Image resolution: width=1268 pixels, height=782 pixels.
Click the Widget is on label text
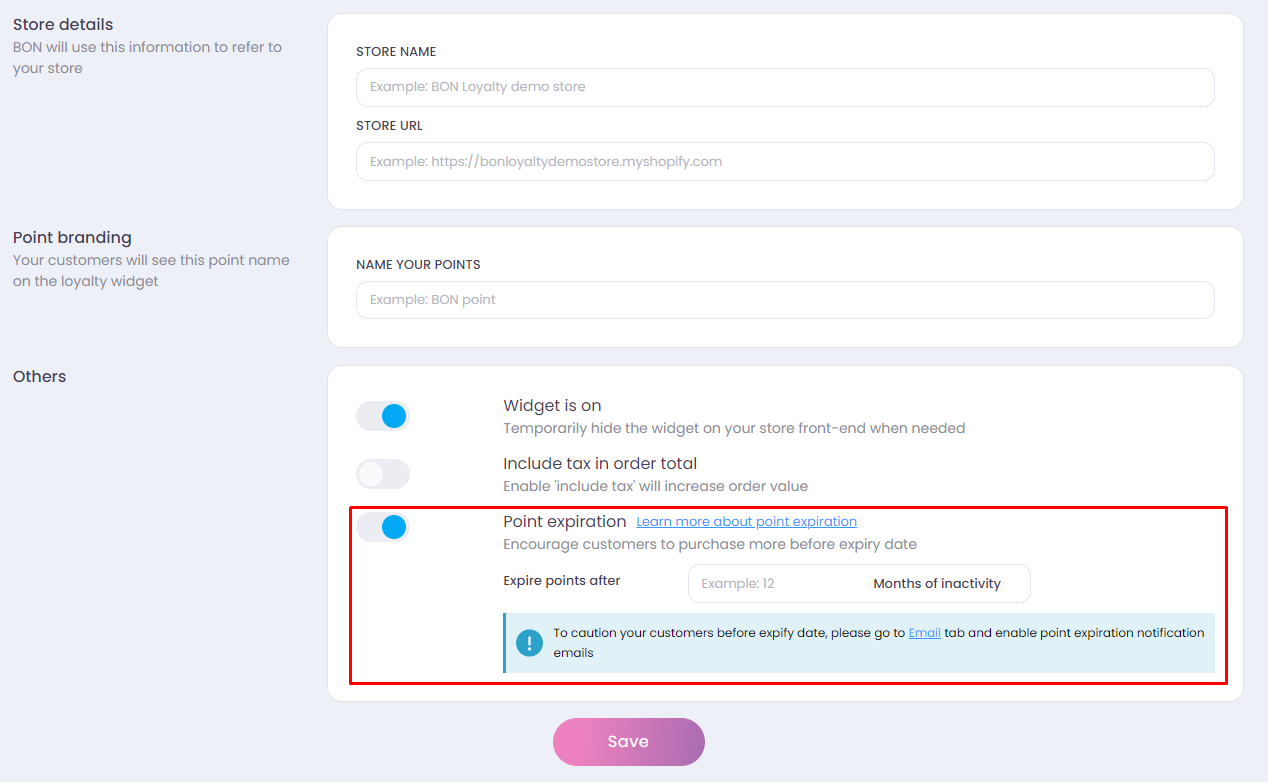tap(552, 406)
